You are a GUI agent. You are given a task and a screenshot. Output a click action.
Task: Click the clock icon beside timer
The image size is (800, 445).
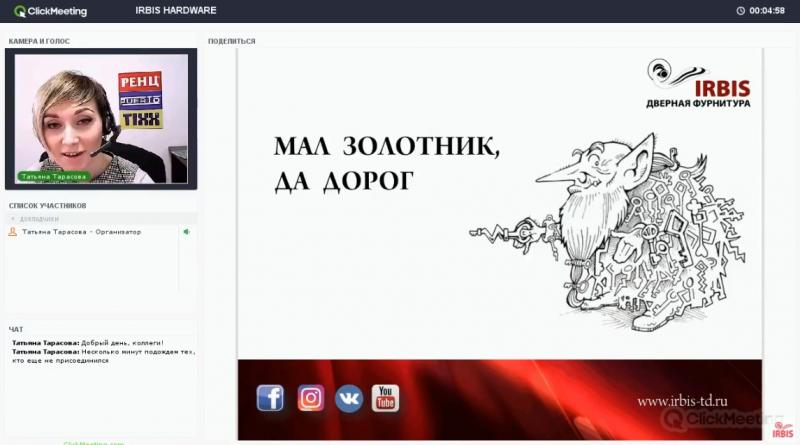pos(740,11)
